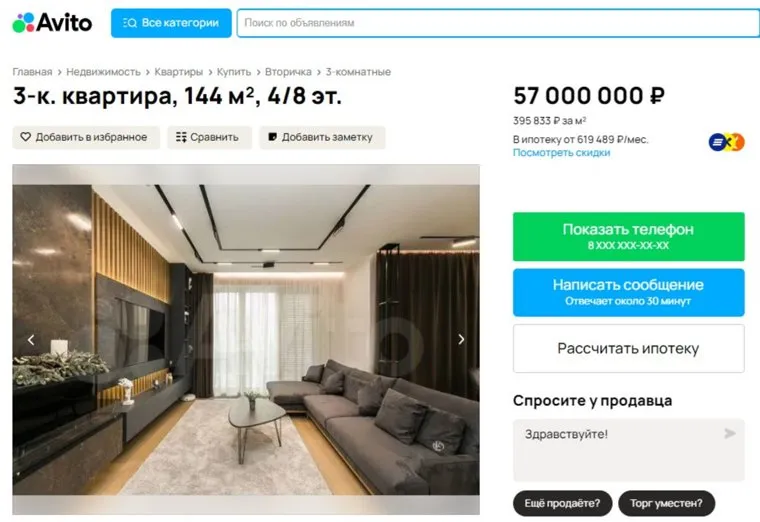The width and height of the screenshot is (760, 522).
Task: Click the Показать телефон button
Action: (x=629, y=237)
